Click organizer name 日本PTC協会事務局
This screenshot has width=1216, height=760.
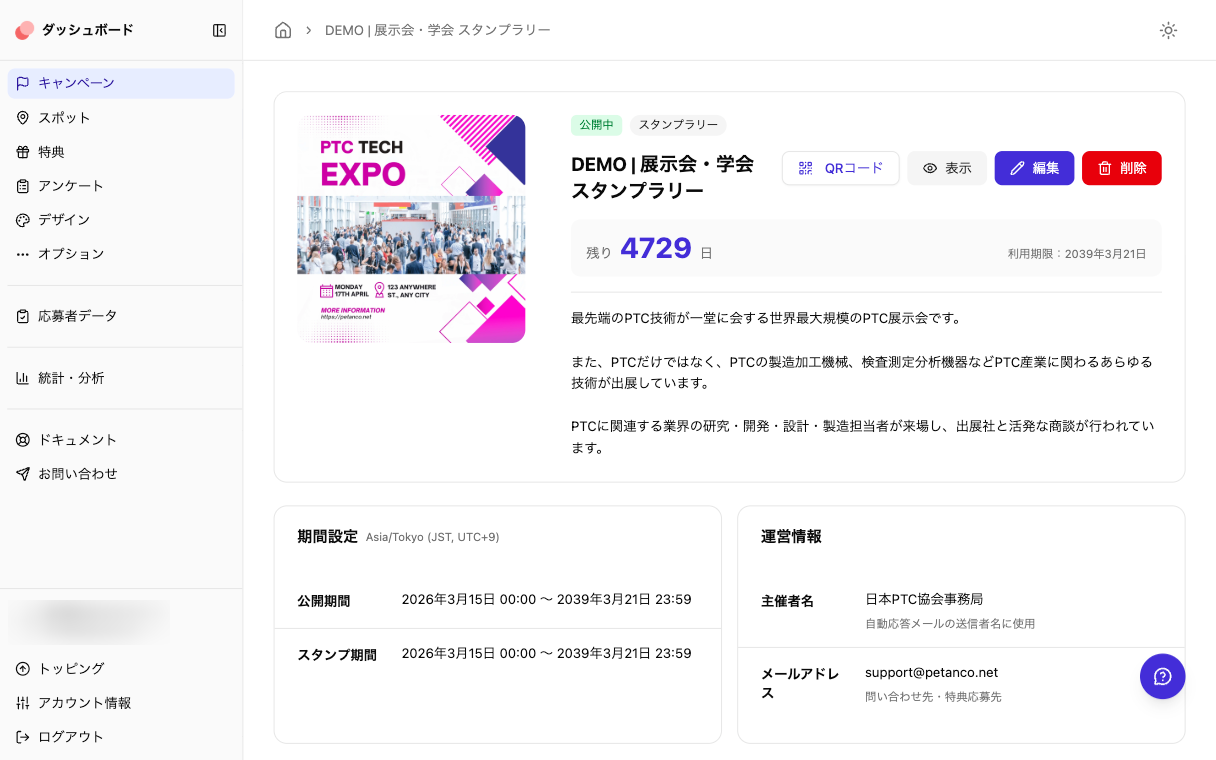coord(924,599)
